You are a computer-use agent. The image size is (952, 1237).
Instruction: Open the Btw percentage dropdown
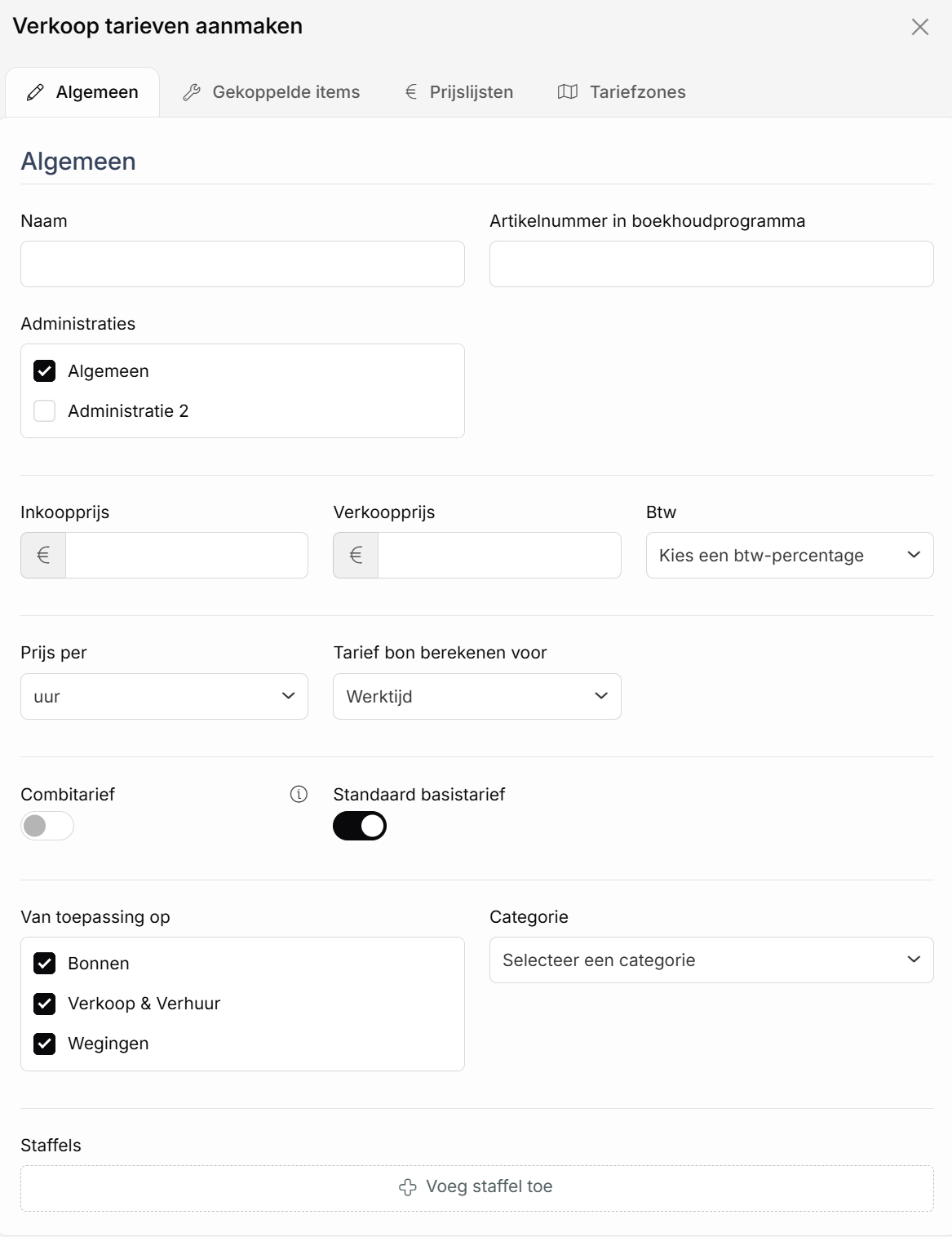pyautogui.click(x=790, y=556)
